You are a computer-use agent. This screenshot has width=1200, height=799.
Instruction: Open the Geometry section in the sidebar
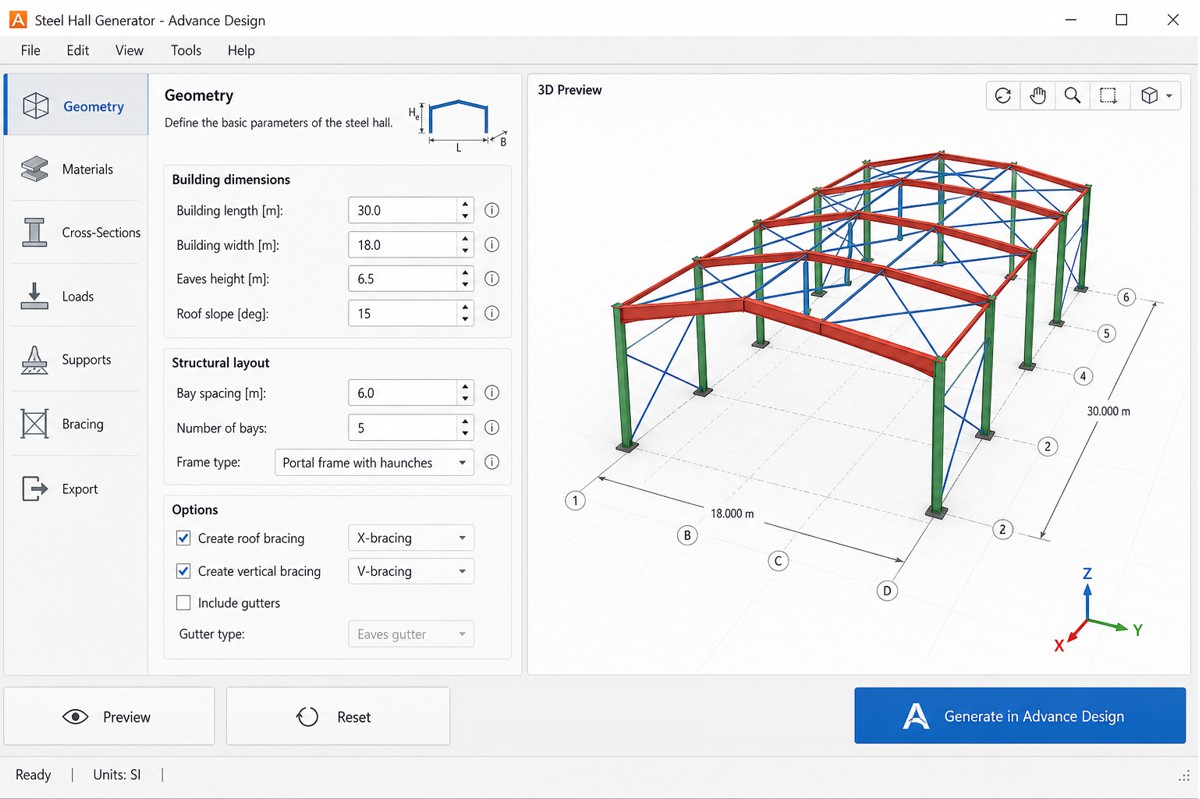pyautogui.click(x=76, y=105)
